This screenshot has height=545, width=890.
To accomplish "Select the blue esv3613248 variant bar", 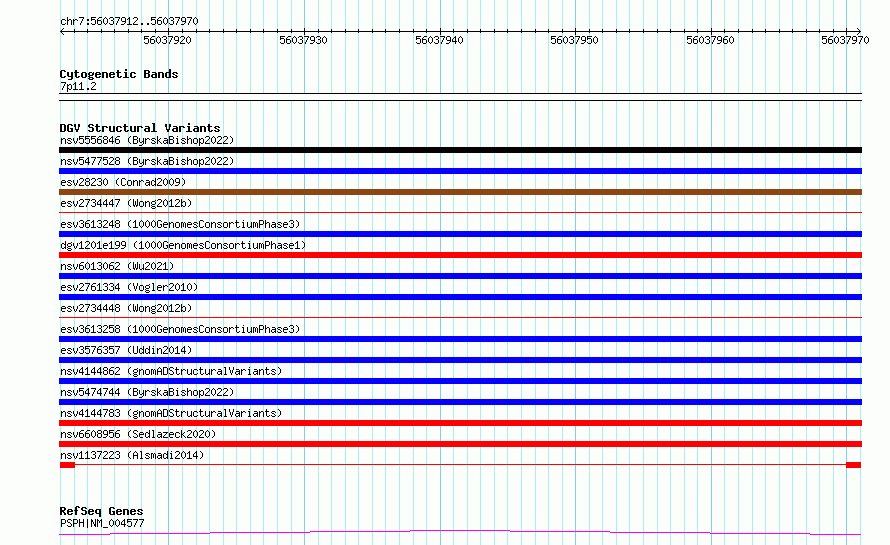I will pyautogui.click(x=460, y=234).
